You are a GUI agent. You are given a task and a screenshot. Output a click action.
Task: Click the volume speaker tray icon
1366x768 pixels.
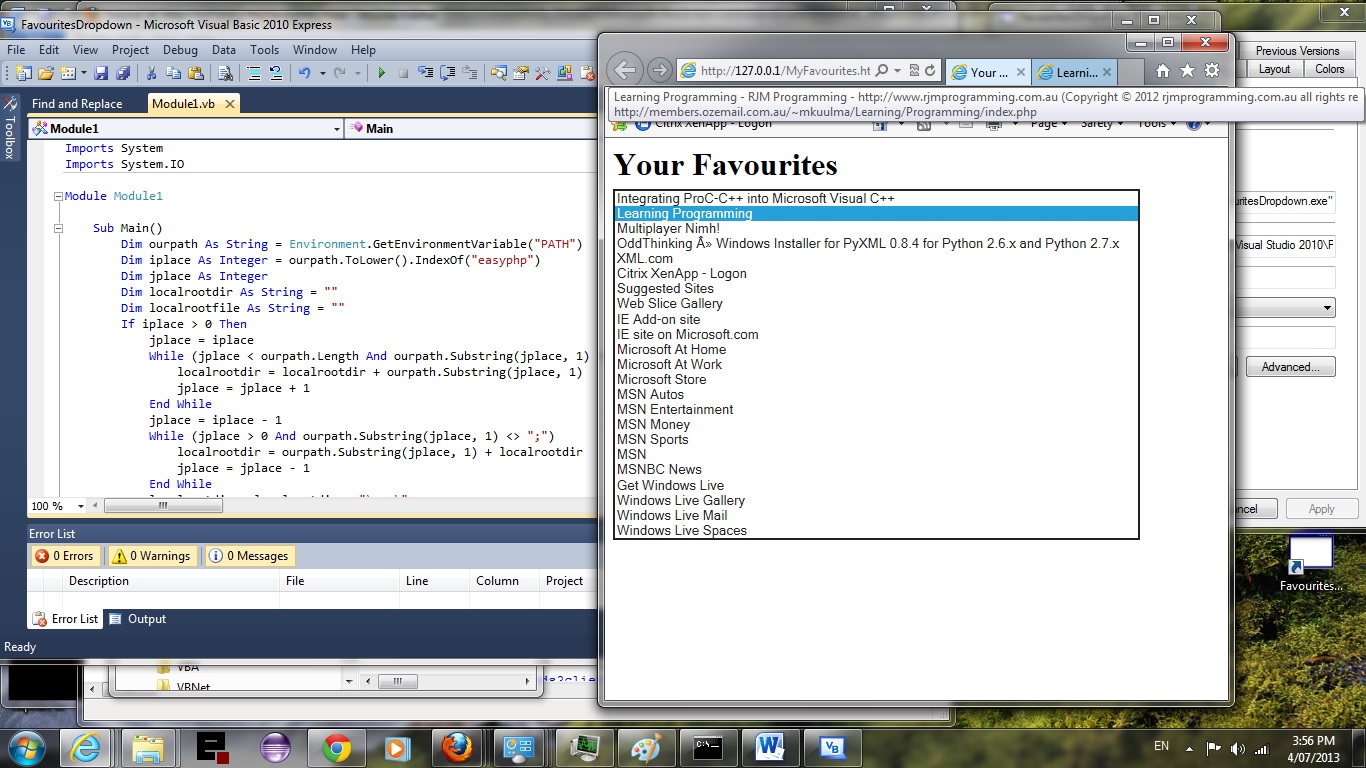pyautogui.click(x=1238, y=748)
